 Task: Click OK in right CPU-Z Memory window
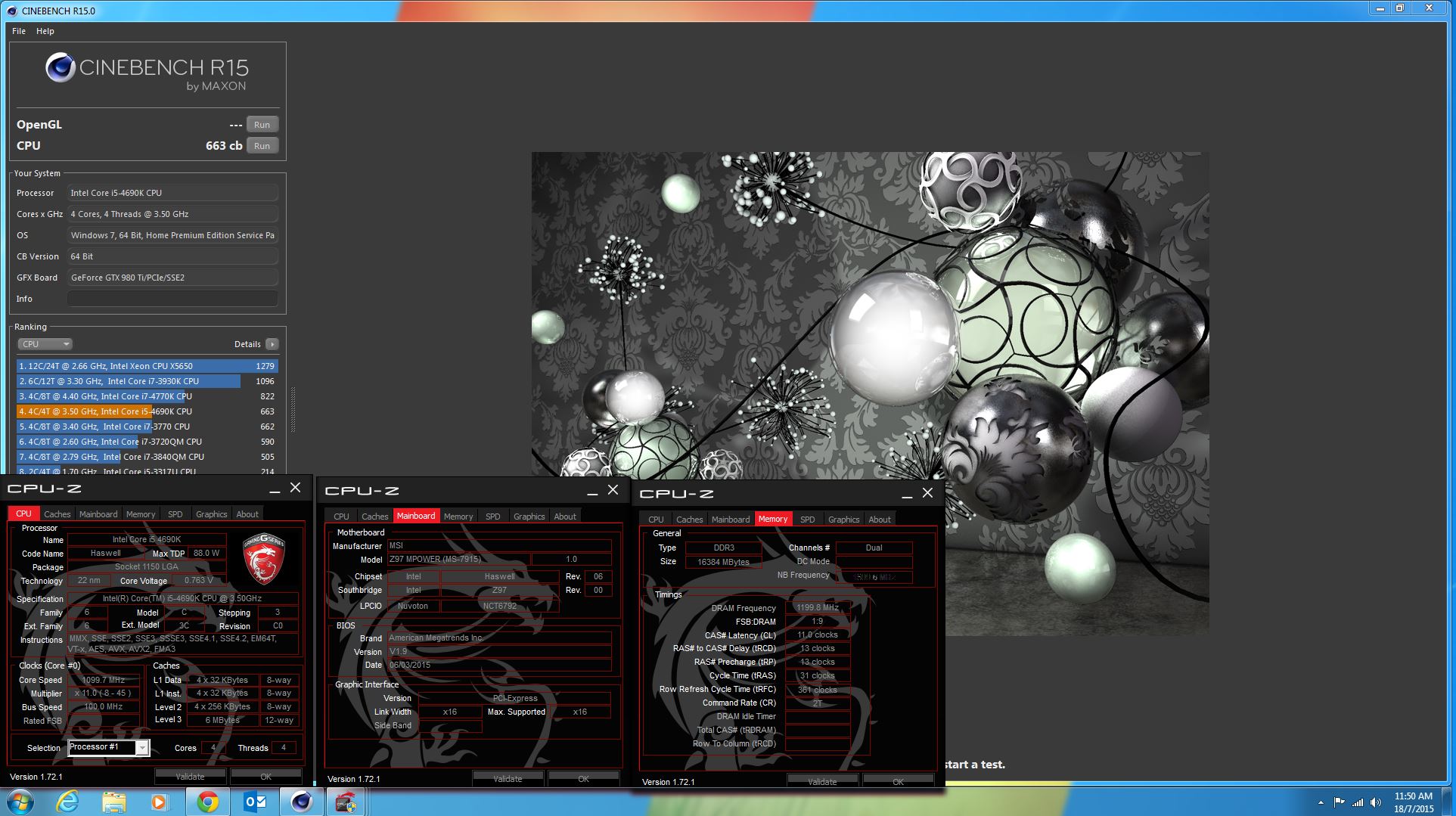(x=898, y=782)
